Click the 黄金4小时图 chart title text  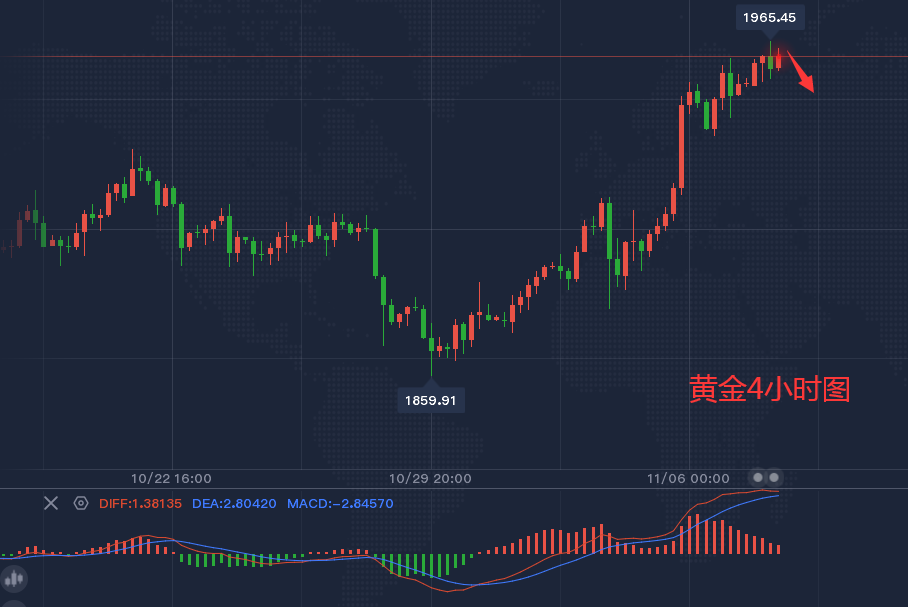click(x=770, y=389)
